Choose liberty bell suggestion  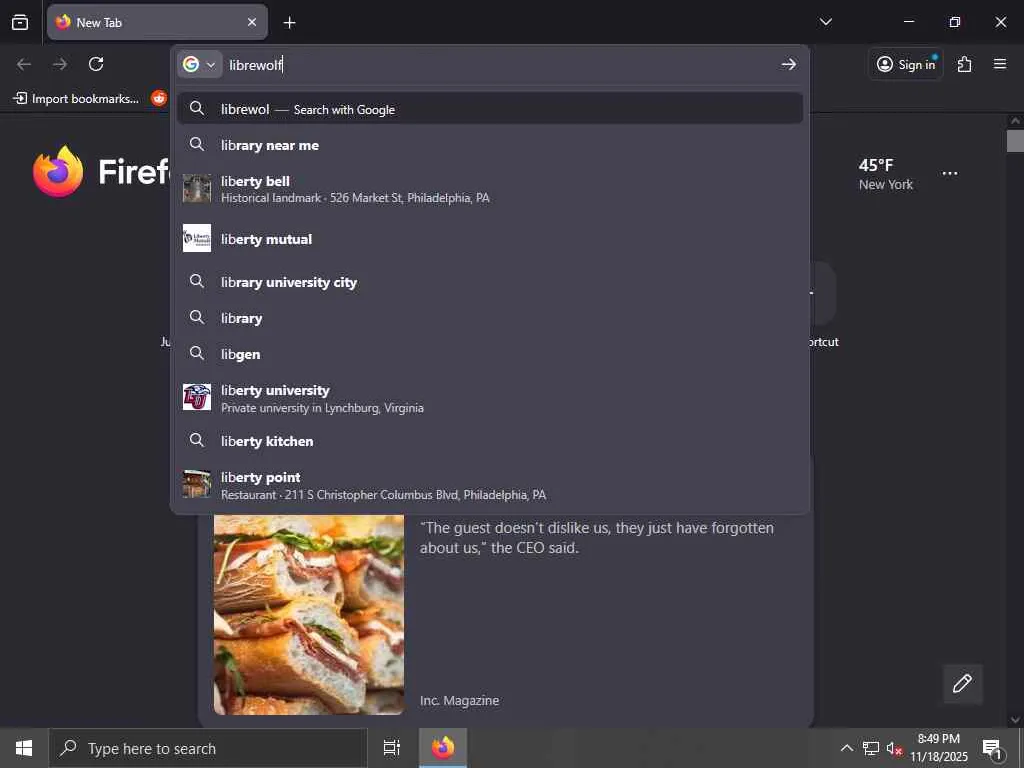(x=490, y=189)
